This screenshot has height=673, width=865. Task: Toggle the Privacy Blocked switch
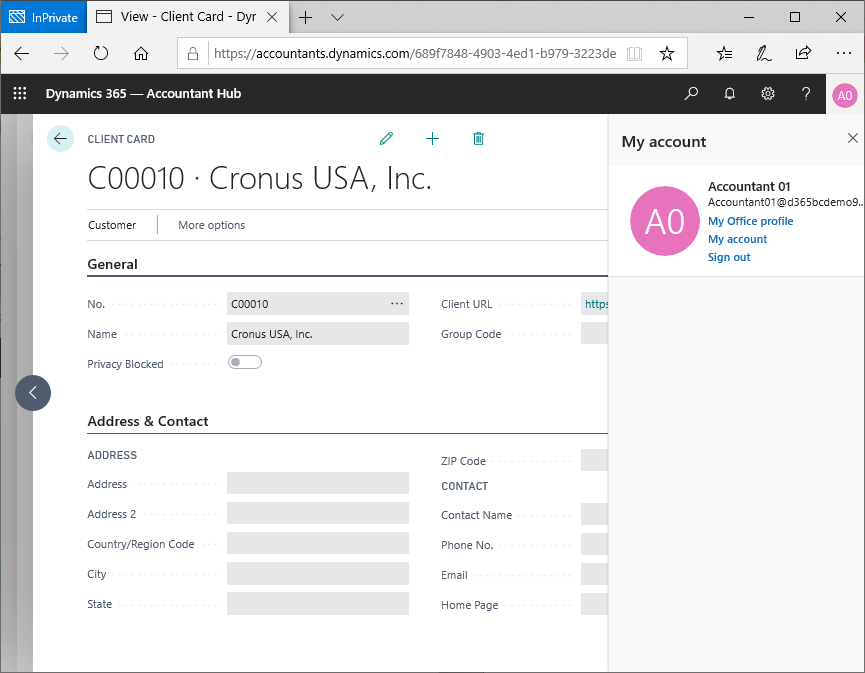click(x=245, y=362)
